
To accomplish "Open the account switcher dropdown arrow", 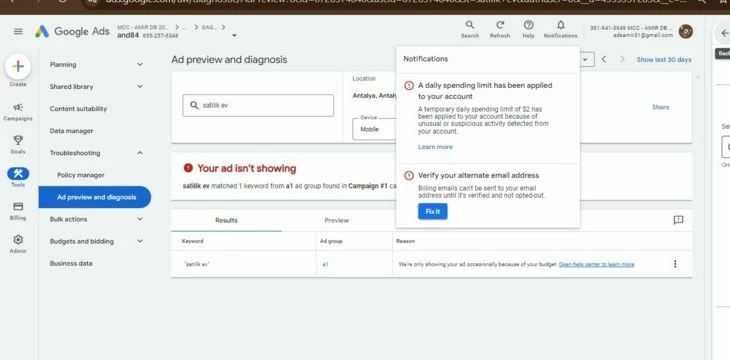I will 234,35.
